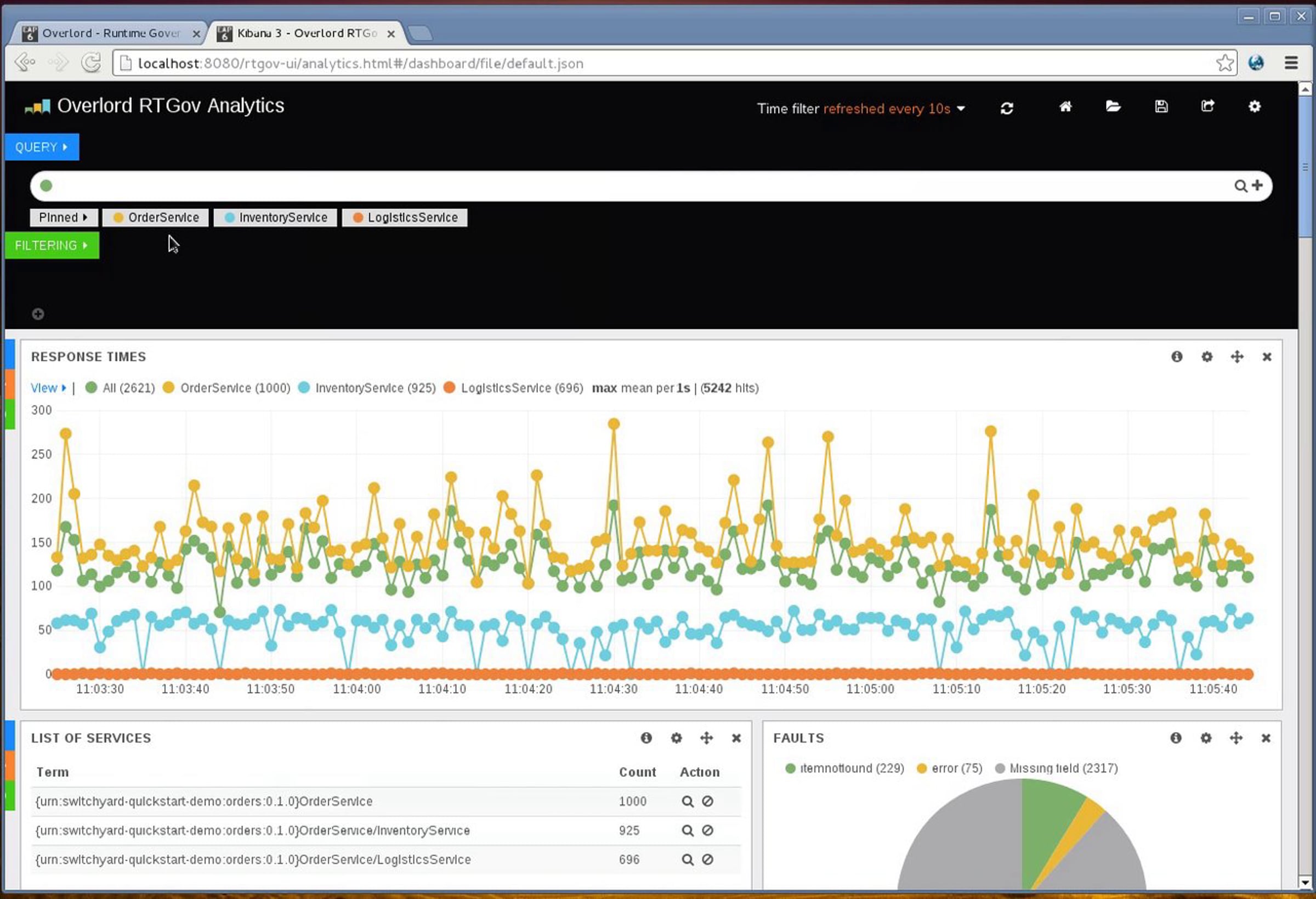The width and height of the screenshot is (1316, 899).
Task: Click the green query color dot
Action: pyautogui.click(x=47, y=186)
